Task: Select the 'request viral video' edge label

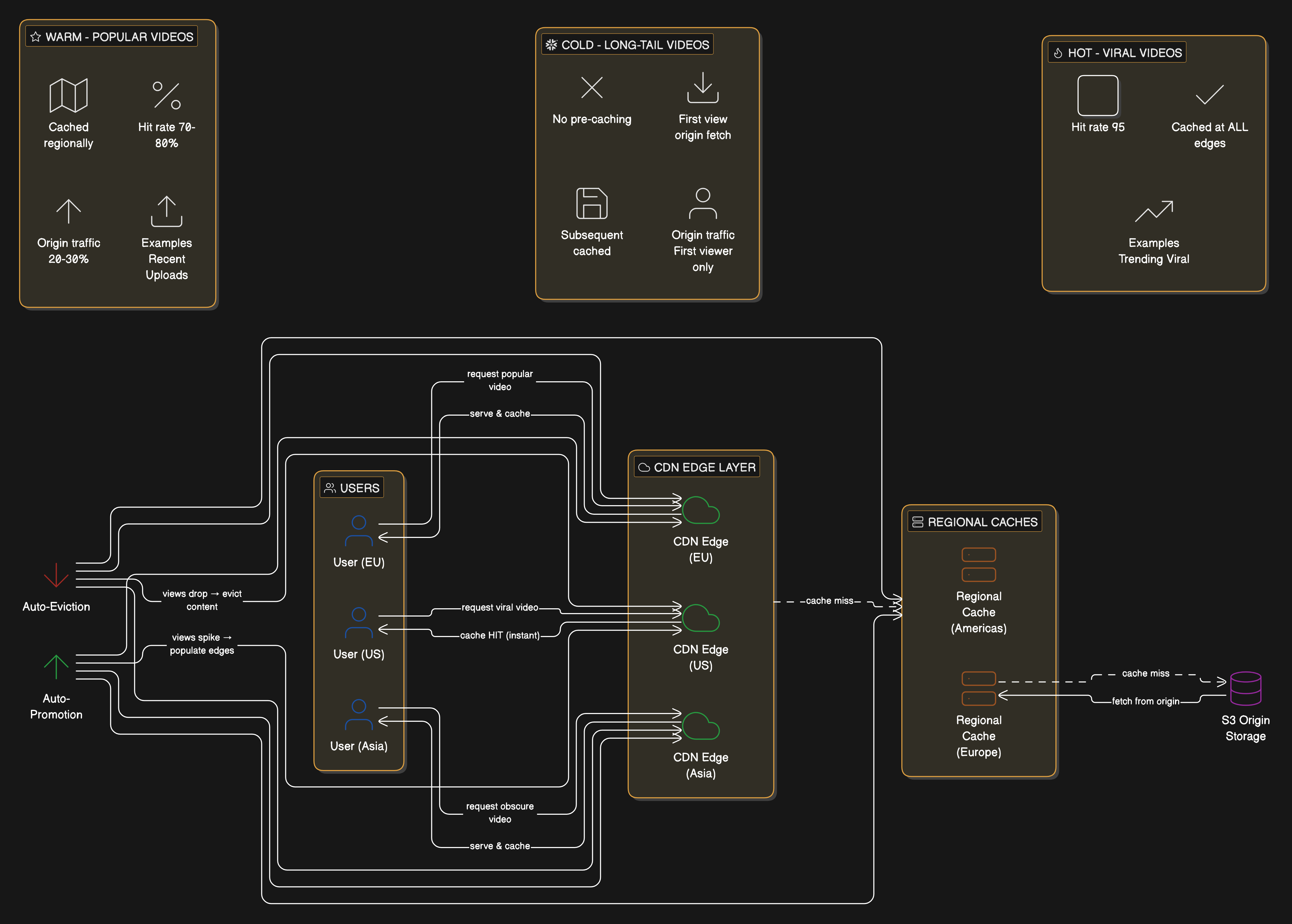Action: pos(499,607)
